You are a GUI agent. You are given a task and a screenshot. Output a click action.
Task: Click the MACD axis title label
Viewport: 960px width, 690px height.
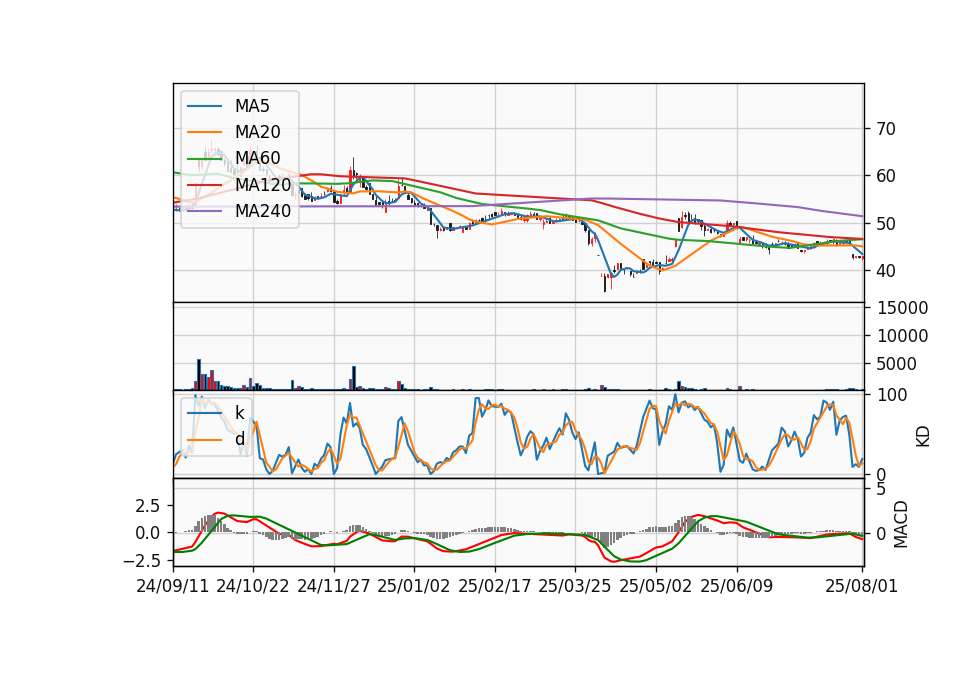[901, 524]
